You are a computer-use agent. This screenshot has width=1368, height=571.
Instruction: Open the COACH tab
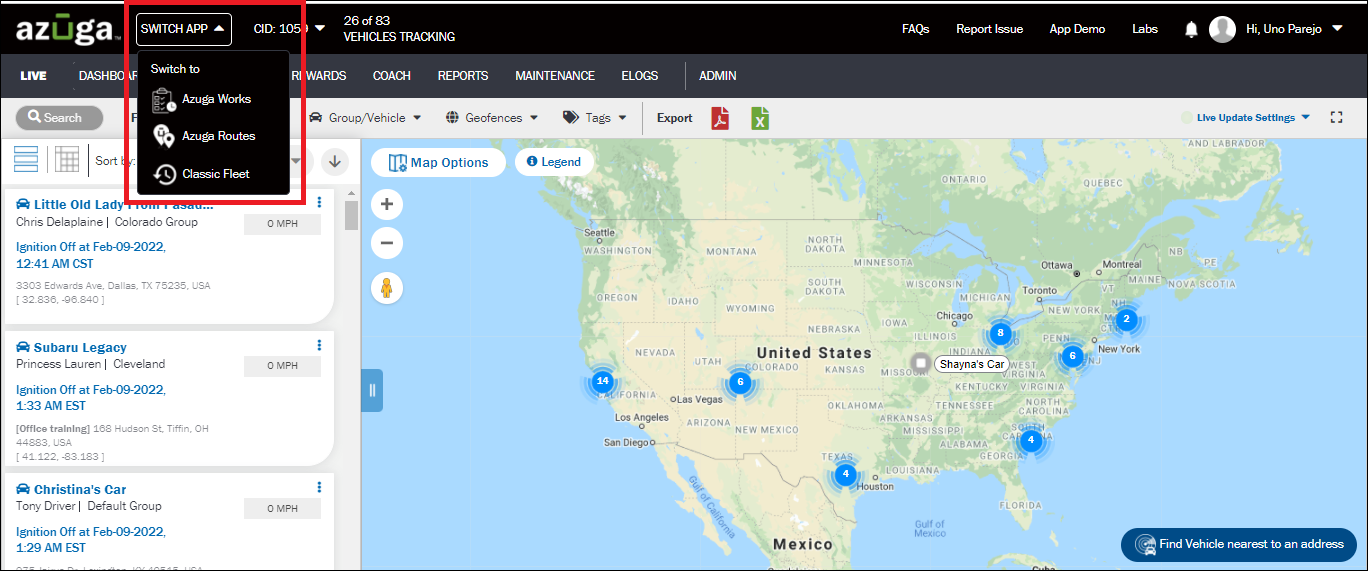[392, 76]
